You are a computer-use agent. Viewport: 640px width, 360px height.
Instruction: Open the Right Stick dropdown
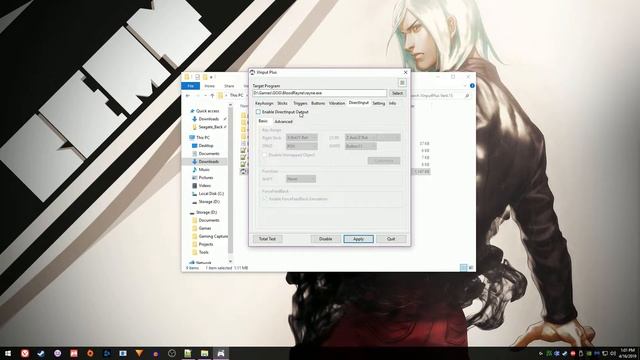302,138
